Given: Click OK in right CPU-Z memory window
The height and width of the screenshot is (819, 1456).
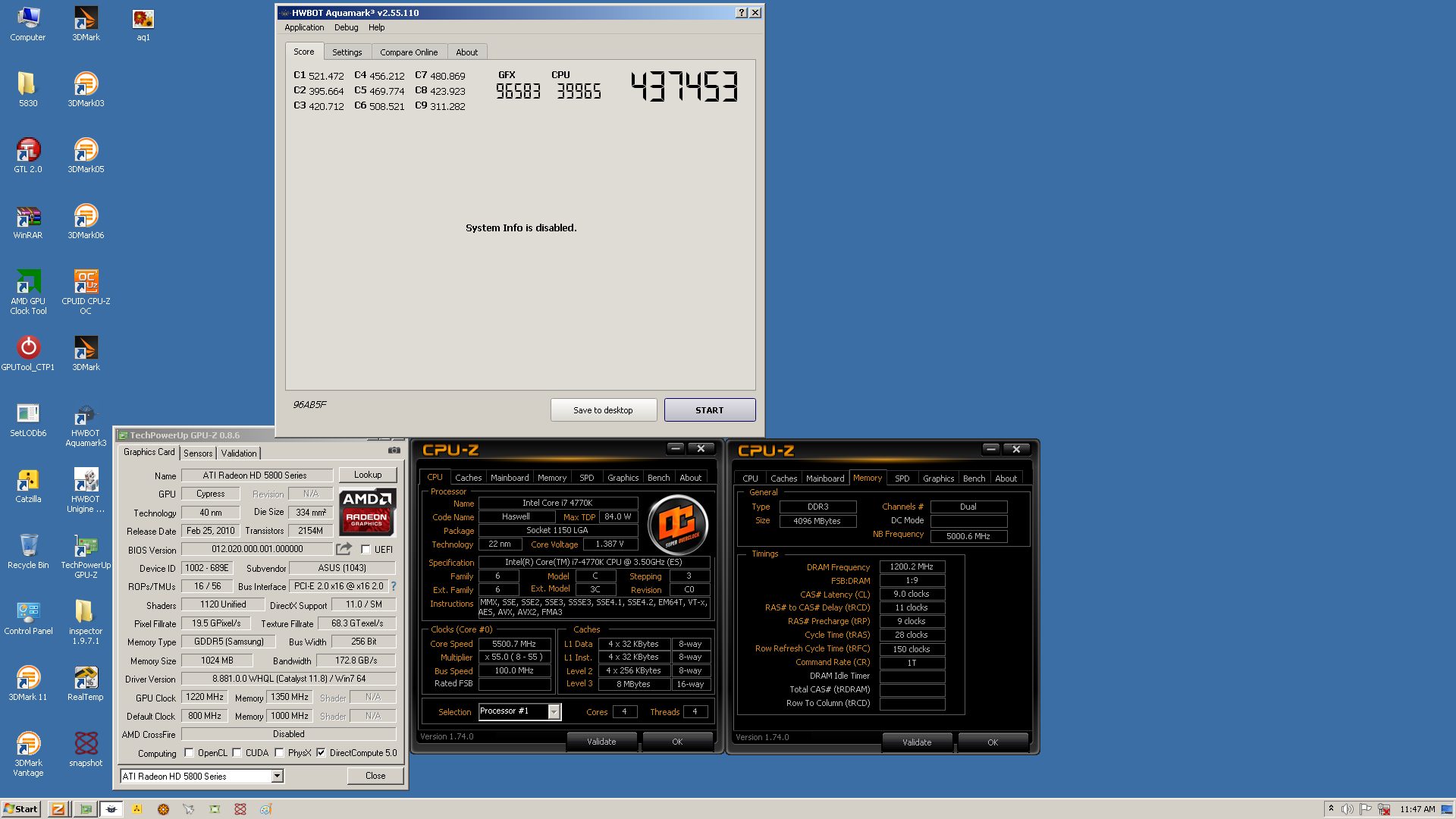Looking at the screenshot, I should pos(993,742).
